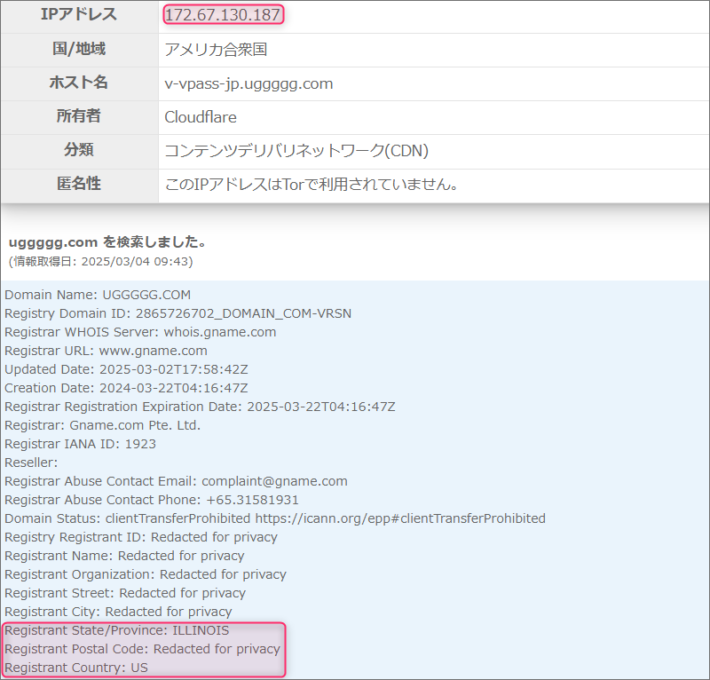Image resolution: width=710 pixels, height=680 pixels.
Task: Click the ホスト名 row label
Action: (79, 83)
